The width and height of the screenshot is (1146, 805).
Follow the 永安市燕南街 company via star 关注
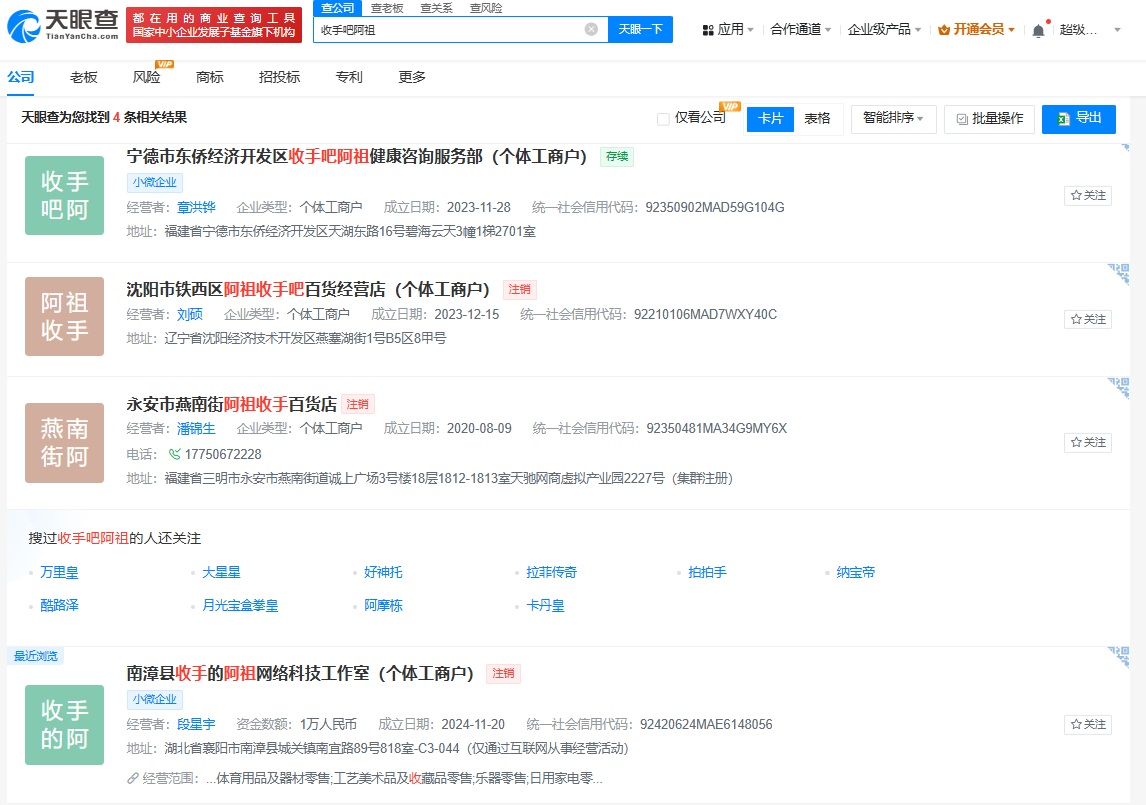tap(1088, 442)
